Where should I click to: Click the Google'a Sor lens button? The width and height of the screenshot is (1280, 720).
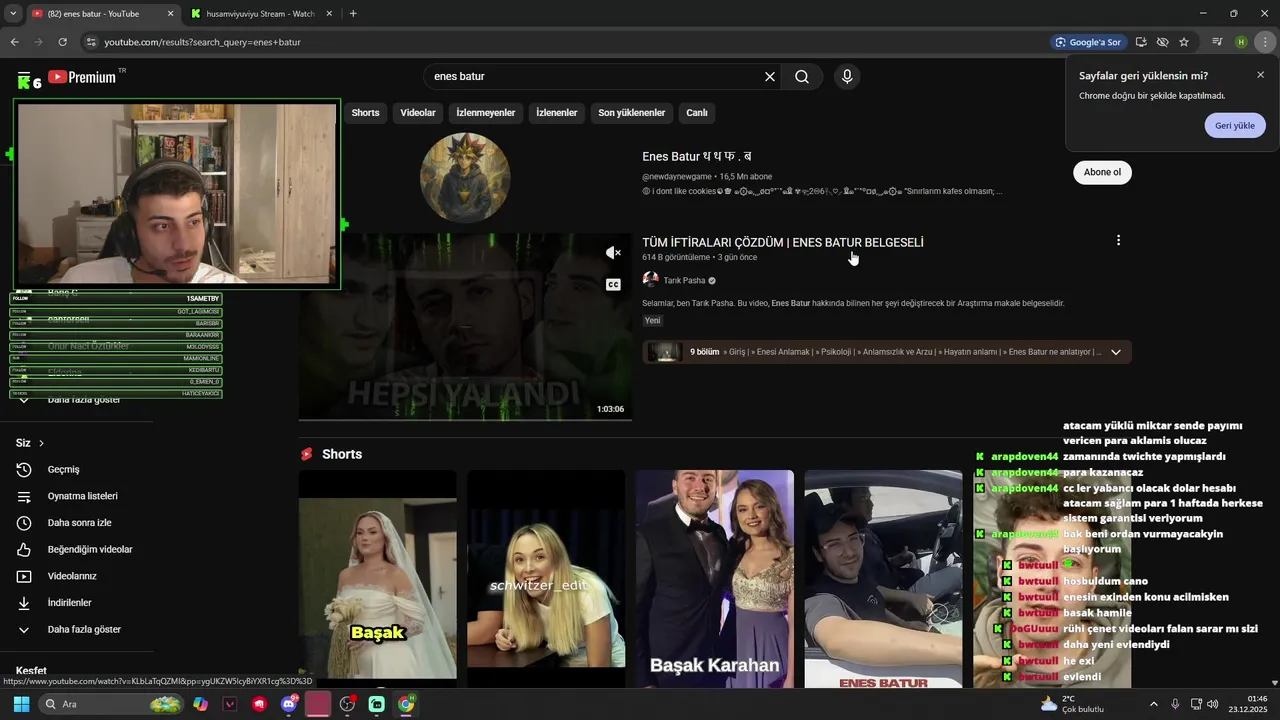[1088, 42]
